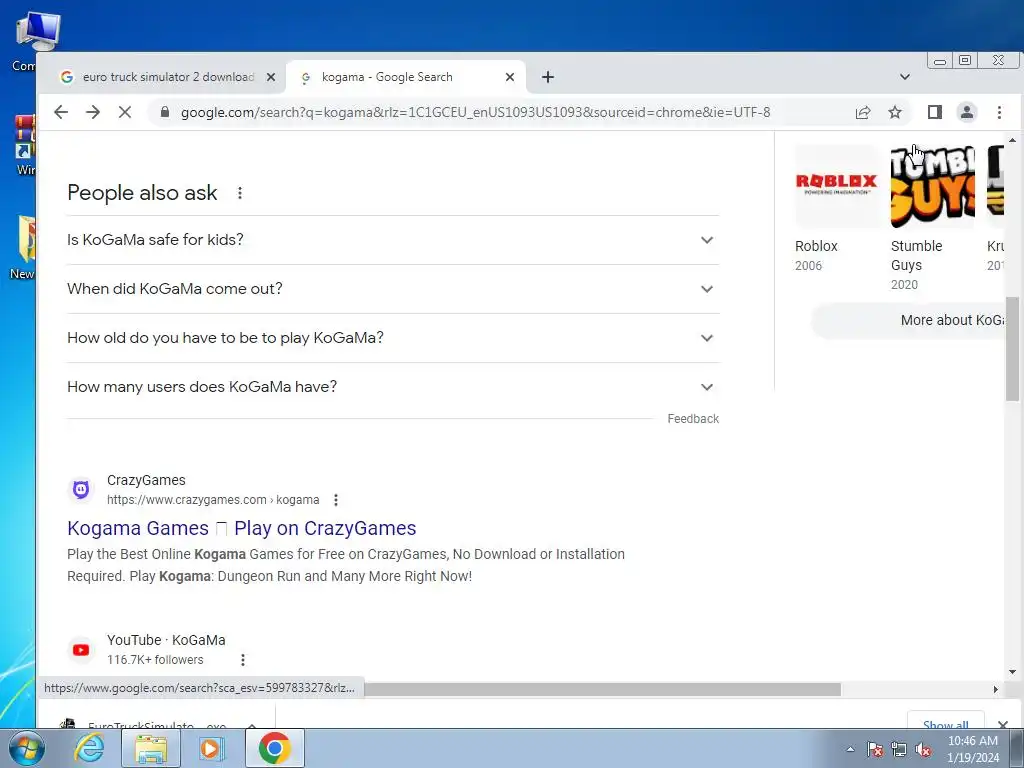The image size is (1024, 768).
Task: Switch to euro truck simulator 2 download tab
Action: 163,77
